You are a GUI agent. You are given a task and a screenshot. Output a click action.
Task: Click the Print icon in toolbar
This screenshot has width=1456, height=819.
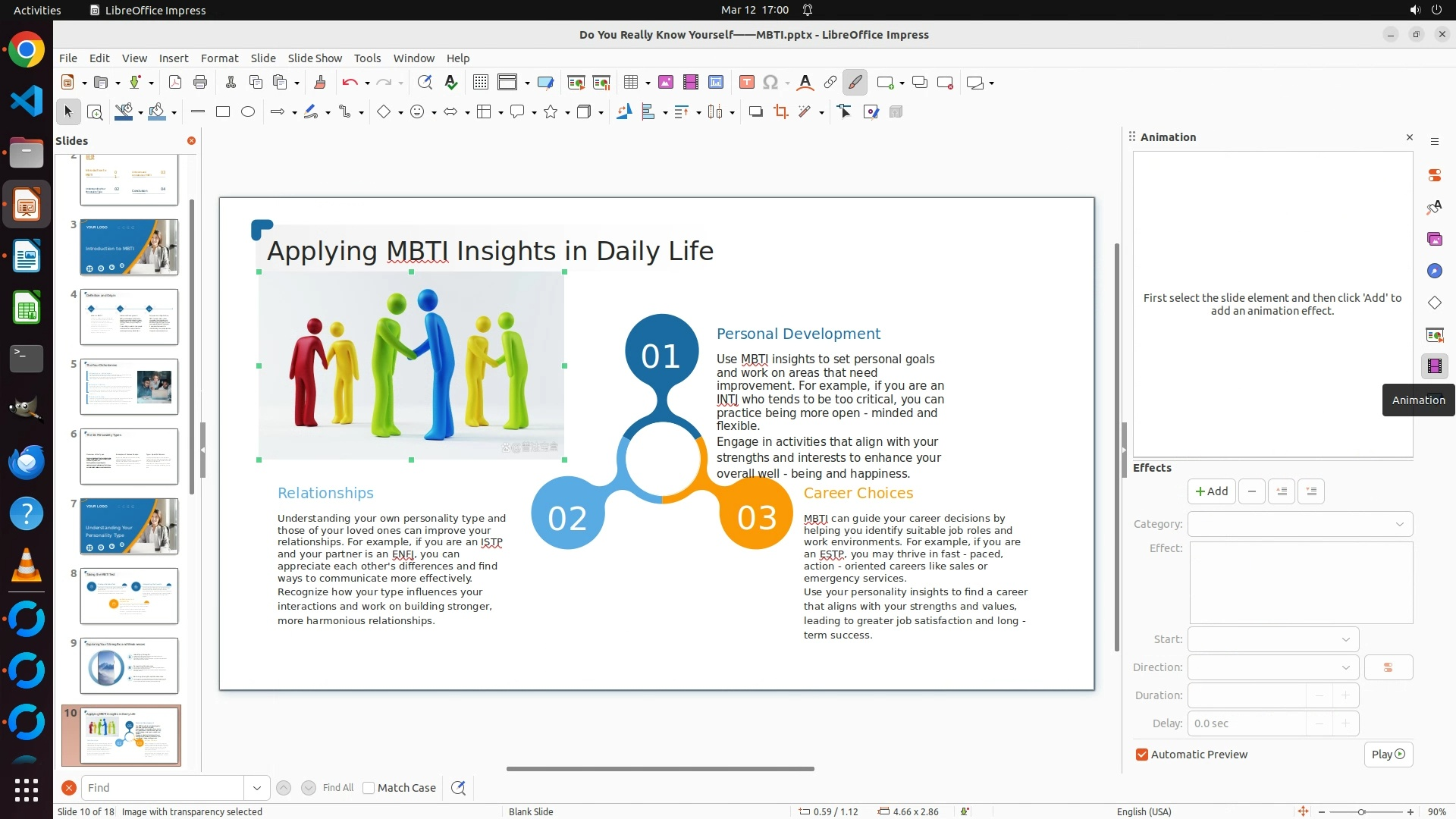pyautogui.click(x=200, y=83)
